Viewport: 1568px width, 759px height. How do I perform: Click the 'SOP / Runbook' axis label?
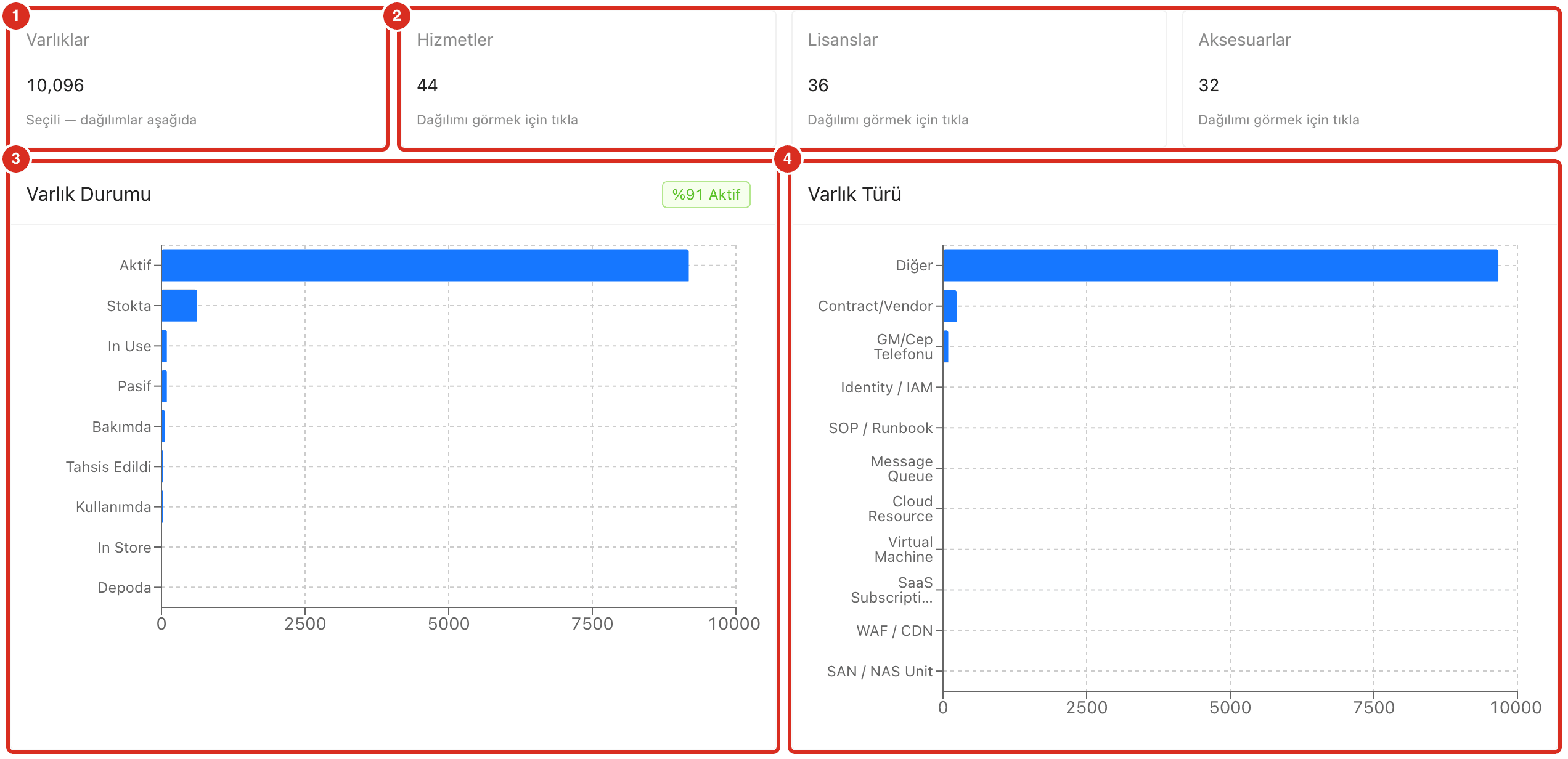coord(881,428)
